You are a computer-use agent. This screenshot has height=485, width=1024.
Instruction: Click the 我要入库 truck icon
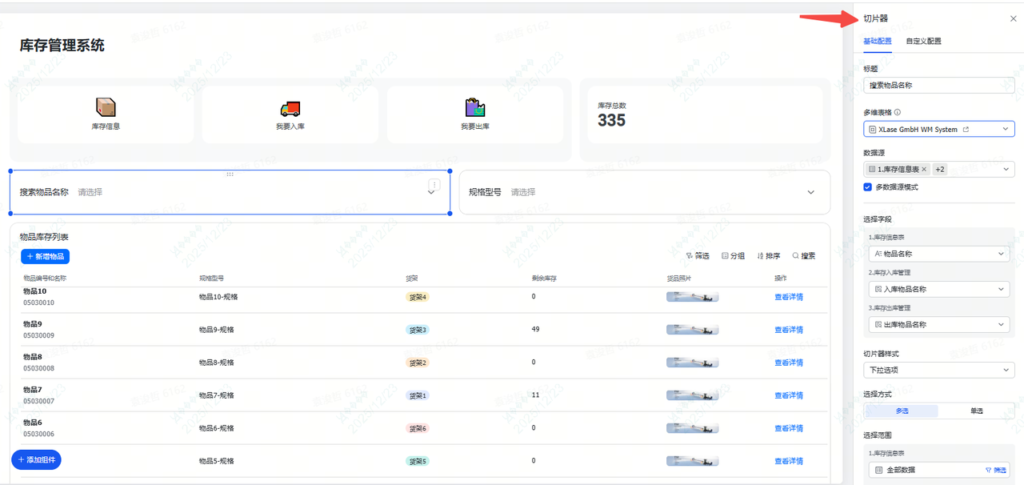289,108
